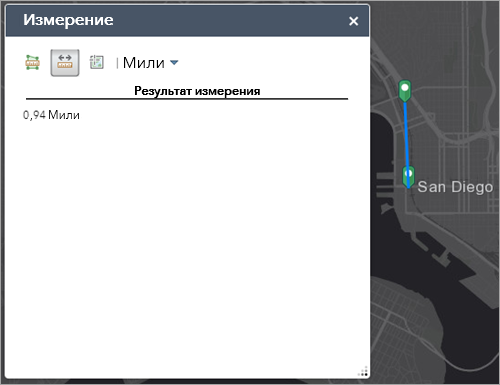Image resolution: width=500 pixels, height=385 pixels.
Task: Select the Location coordinates tool icon
Action: click(97, 62)
